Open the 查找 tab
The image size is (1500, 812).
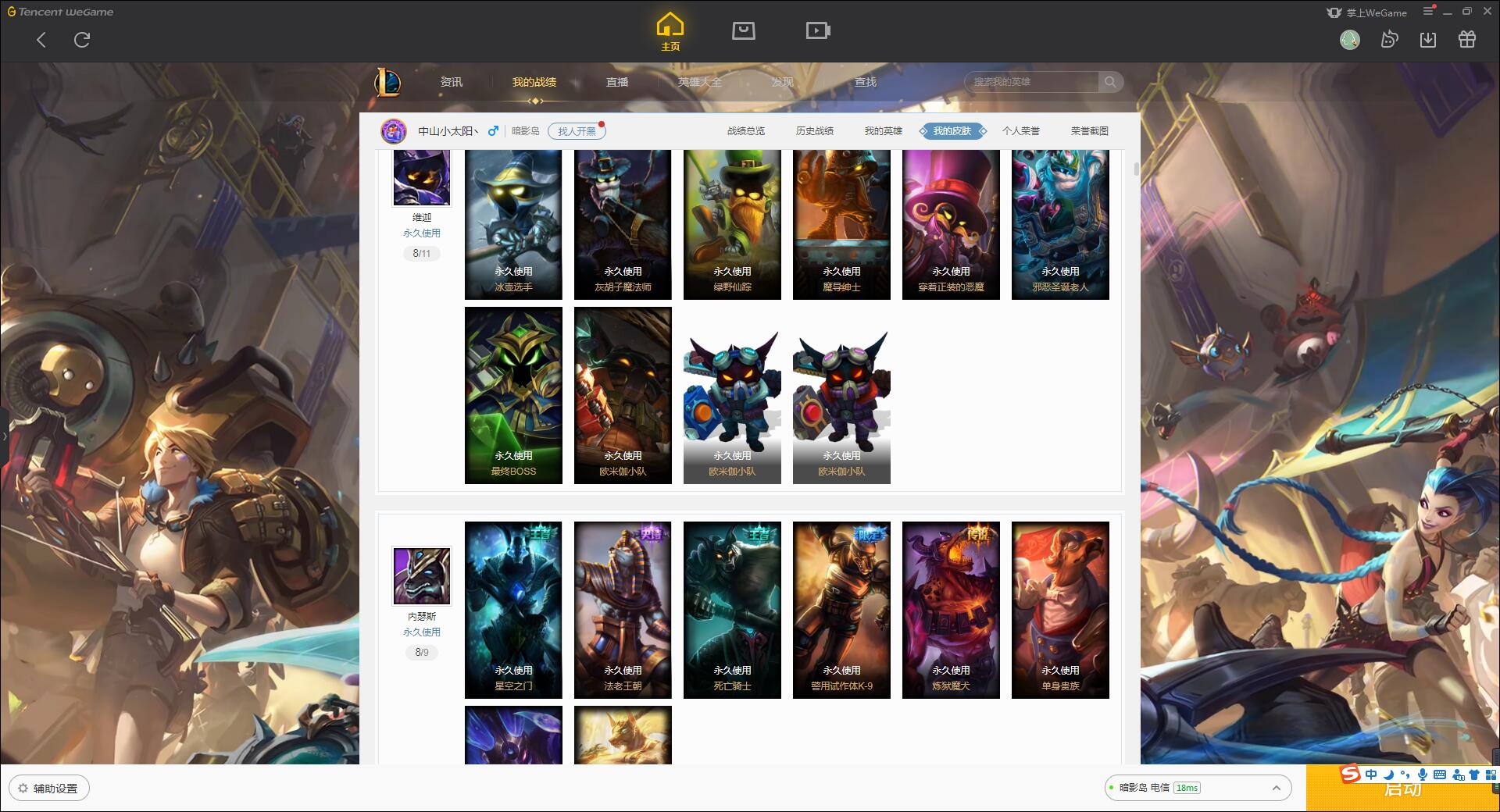pyautogui.click(x=866, y=82)
